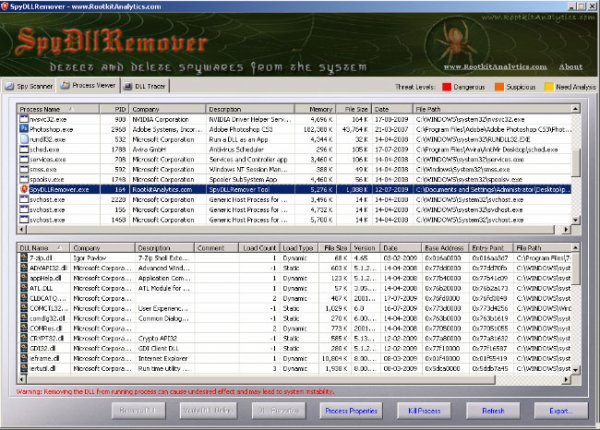Sort DLL list by DLL Name header
Viewport: 600px width, 430px height.
[x=43, y=248]
